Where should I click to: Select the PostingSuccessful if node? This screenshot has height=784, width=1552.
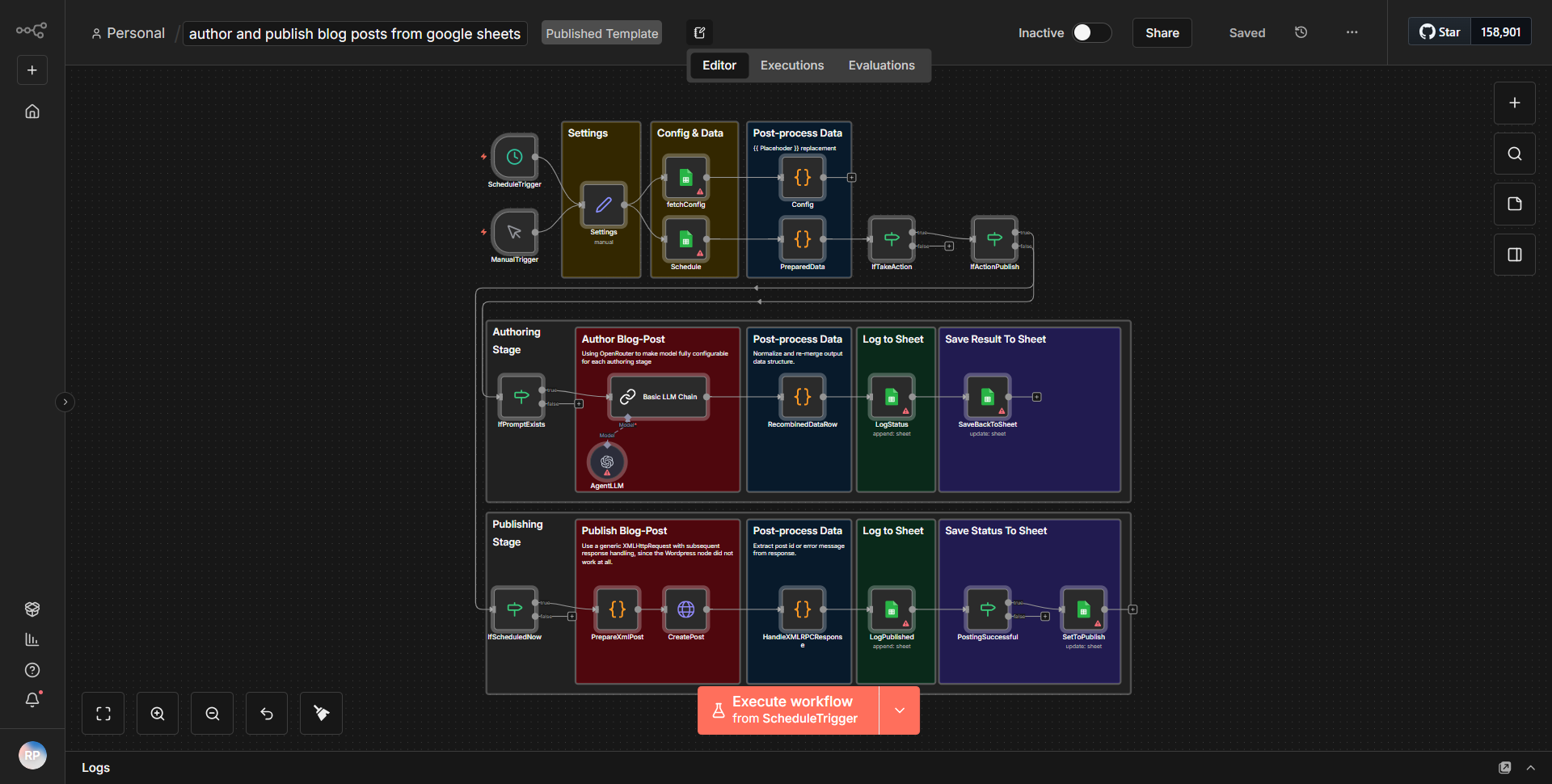point(988,609)
